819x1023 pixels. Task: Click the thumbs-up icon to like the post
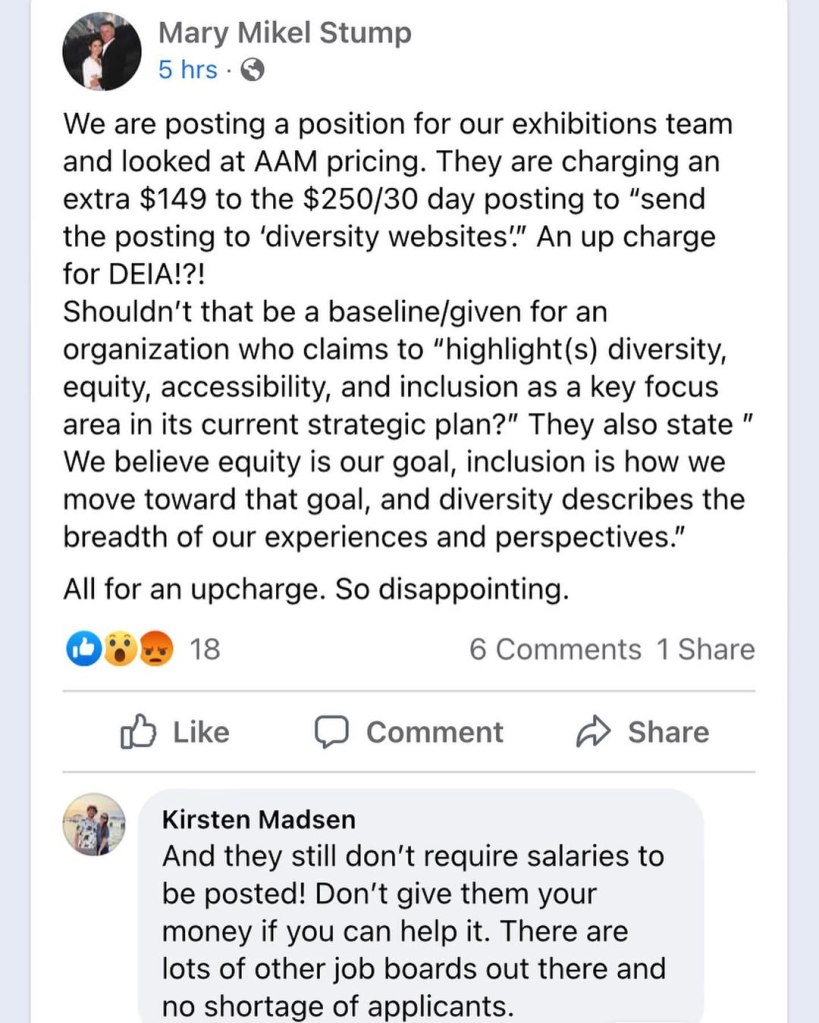pyautogui.click(x=135, y=733)
